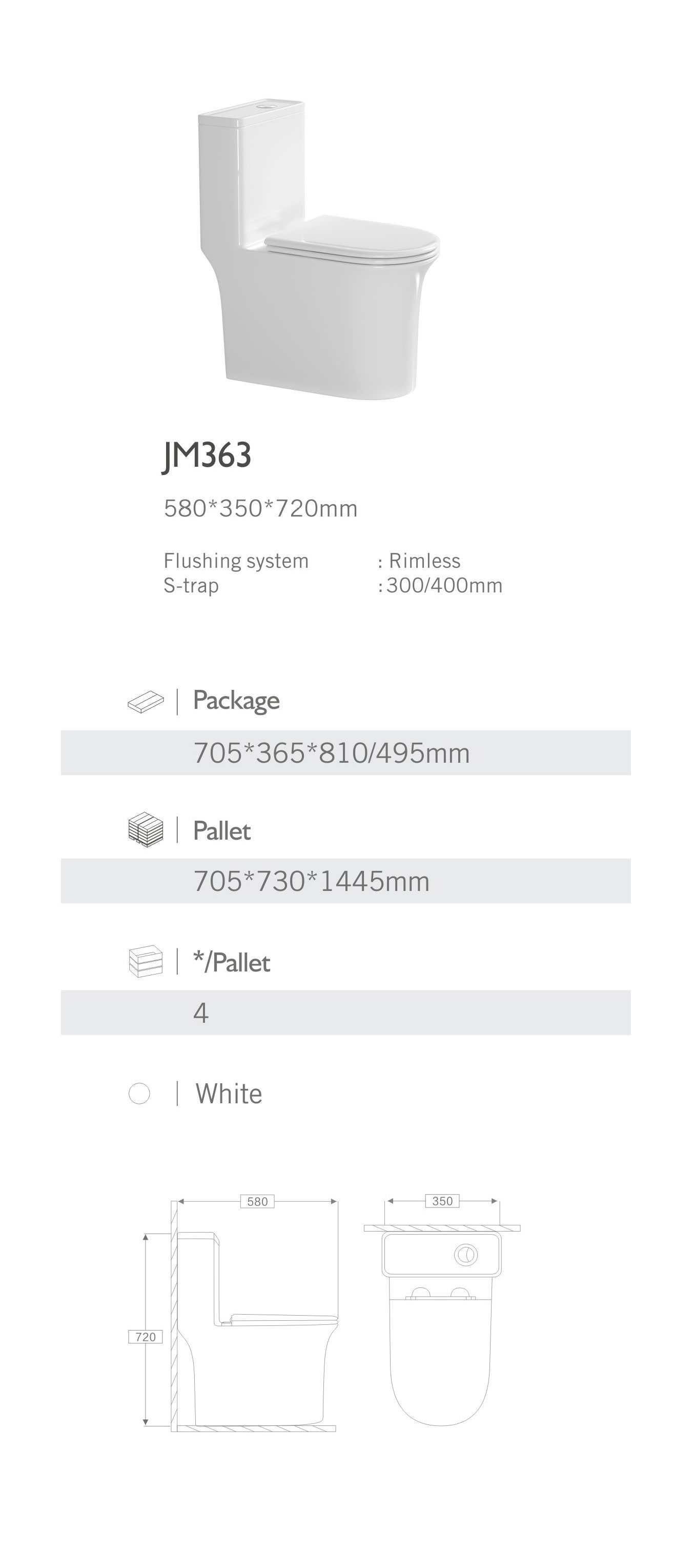Click the Rimless flushing system value

coord(424,561)
